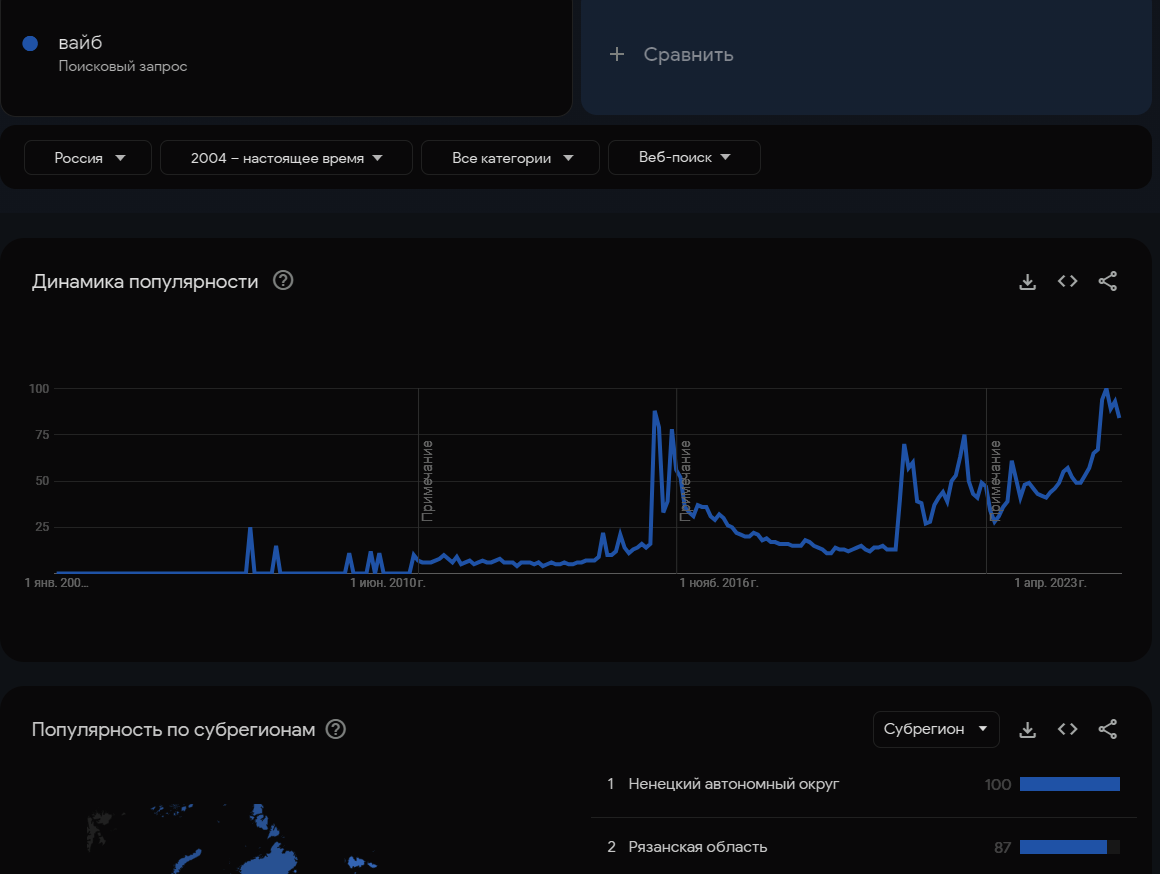The height and width of the screenshot is (874, 1160).
Task: Click the 1 апр. 2023 г. axis label
Action: (x=1050, y=583)
